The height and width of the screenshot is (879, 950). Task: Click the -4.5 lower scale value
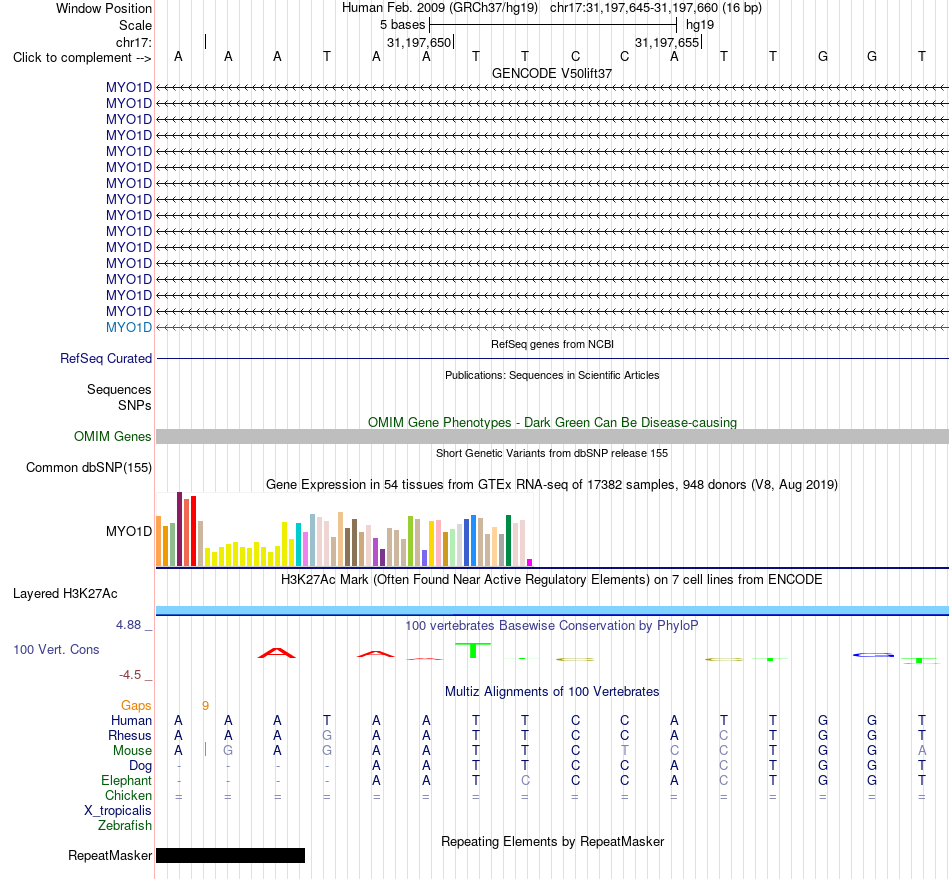point(130,675)
